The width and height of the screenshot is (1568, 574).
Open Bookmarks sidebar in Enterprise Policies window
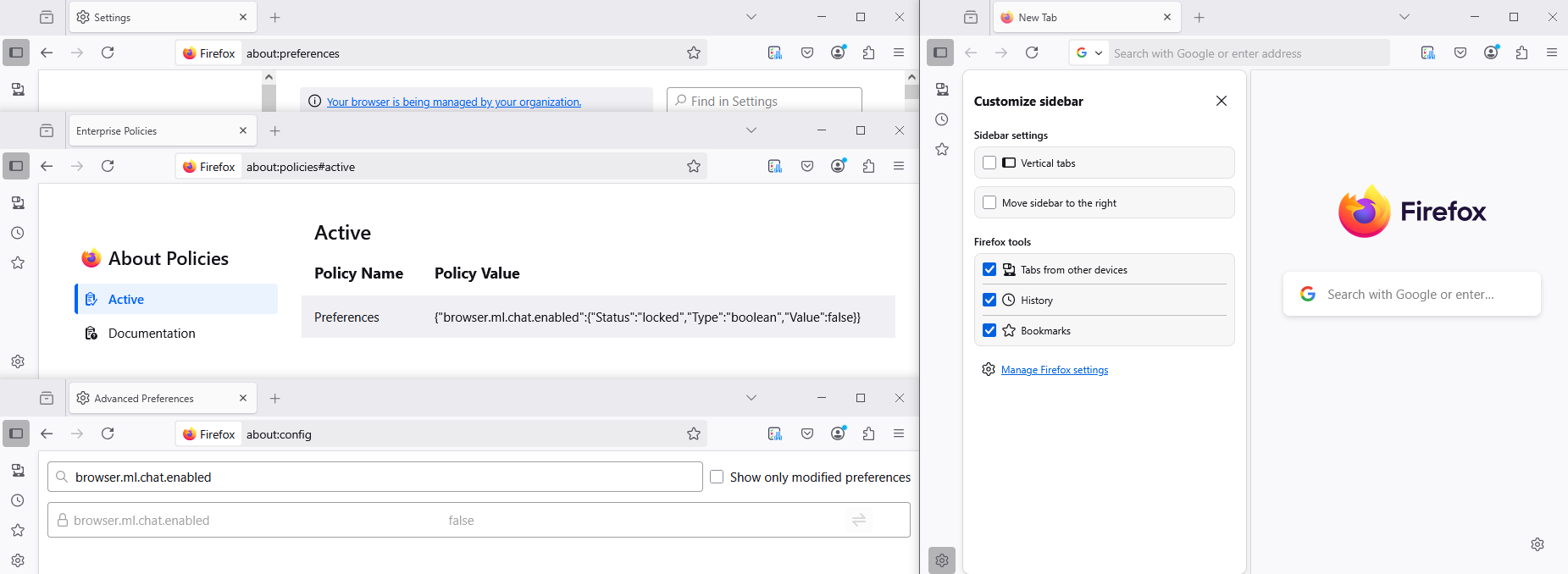click(x=18, y=263)
